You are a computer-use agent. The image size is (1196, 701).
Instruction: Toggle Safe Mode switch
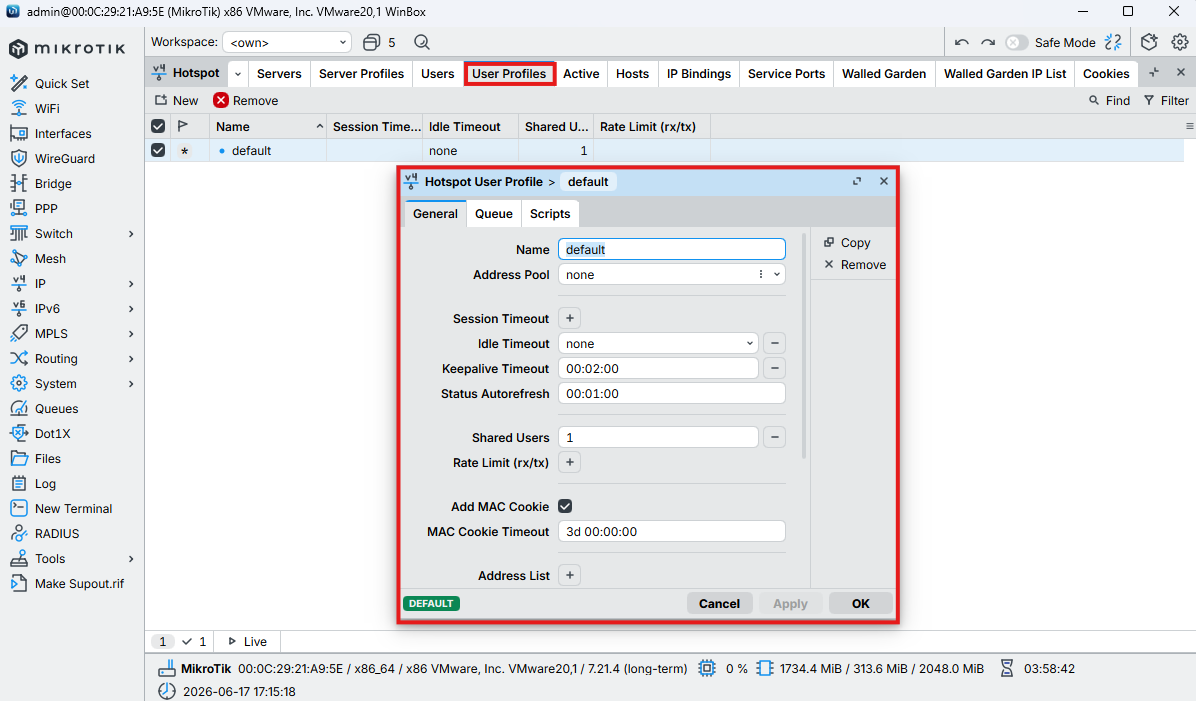click(1016, 43)
